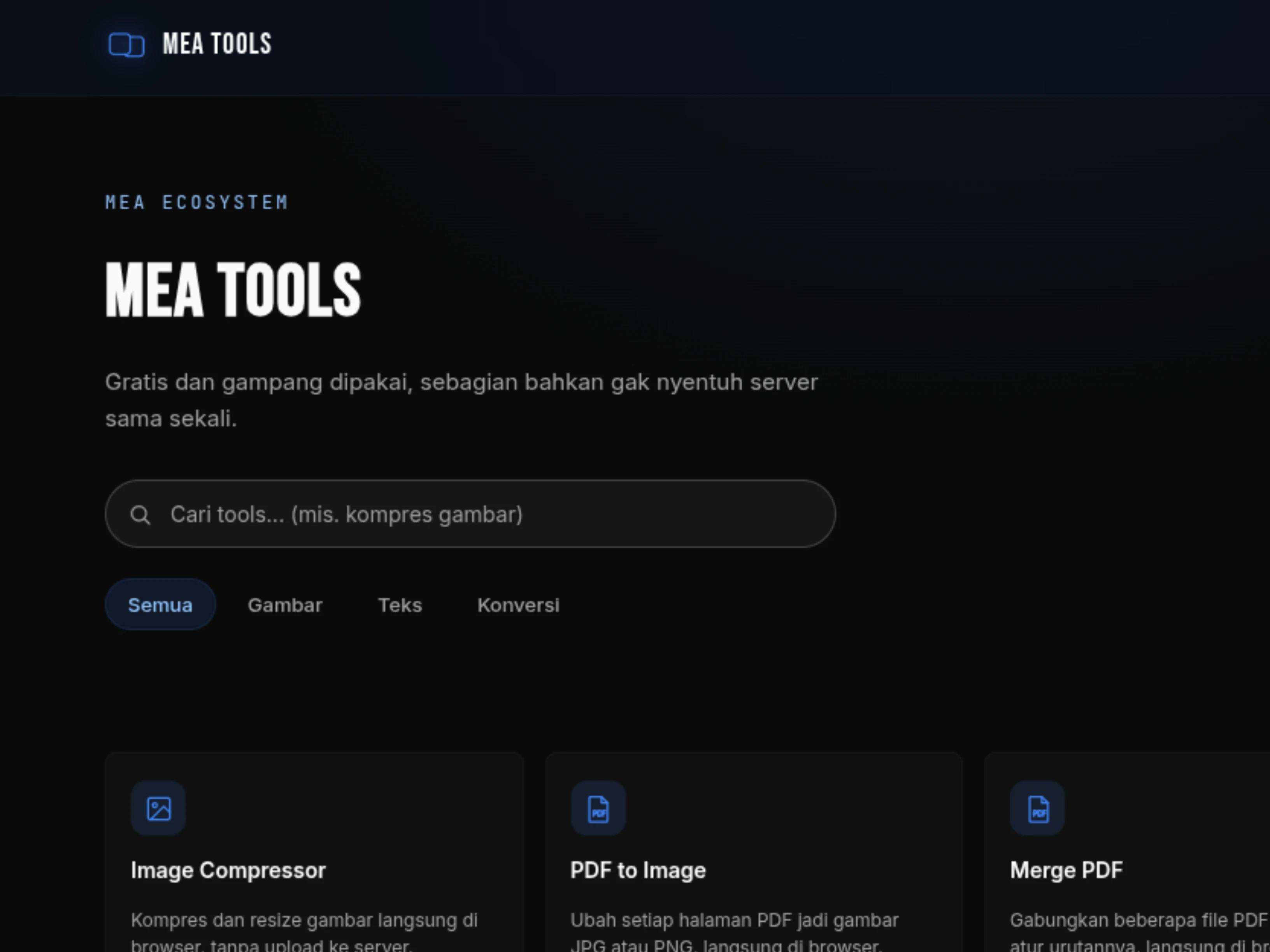This screenshot has width=1270, height=952.
Task: Click the search magnifier icon
Action: point(140,515)
